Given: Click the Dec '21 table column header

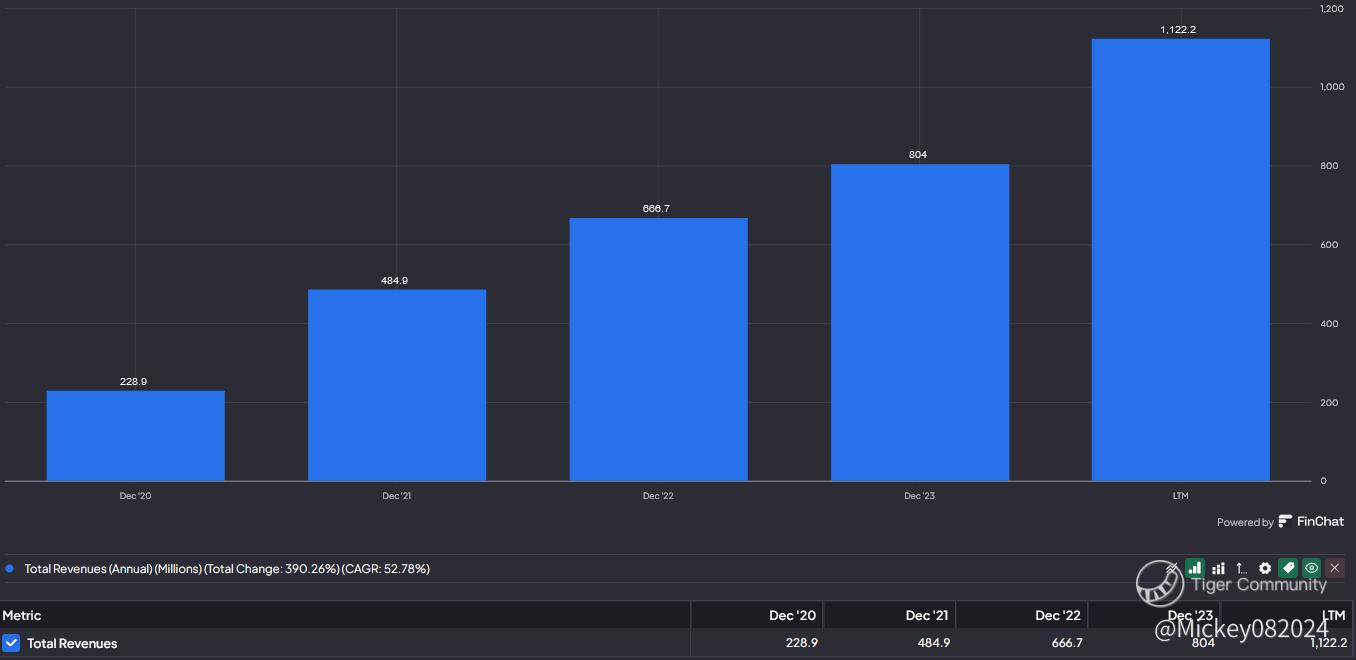Looking at the screenshot, I should (926, 615).
